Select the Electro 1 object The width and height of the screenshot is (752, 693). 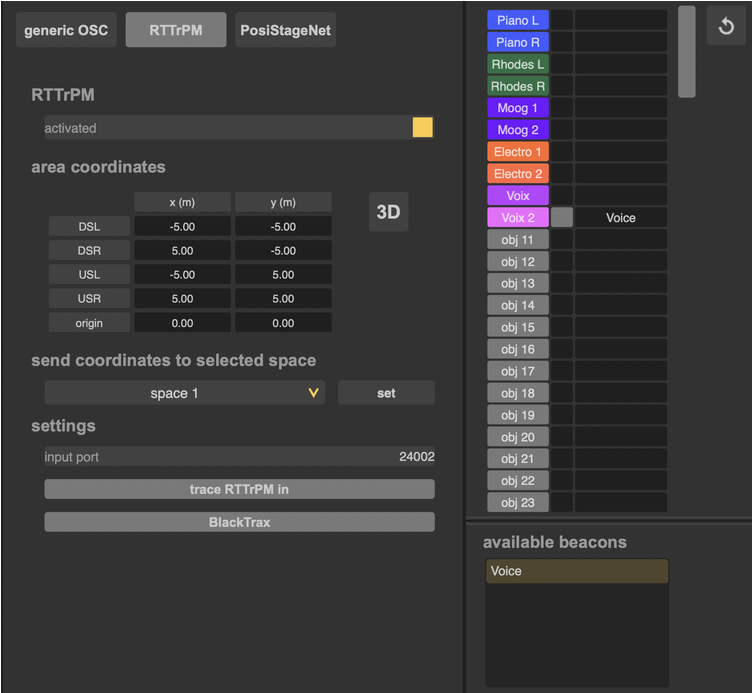coord(518,152)
